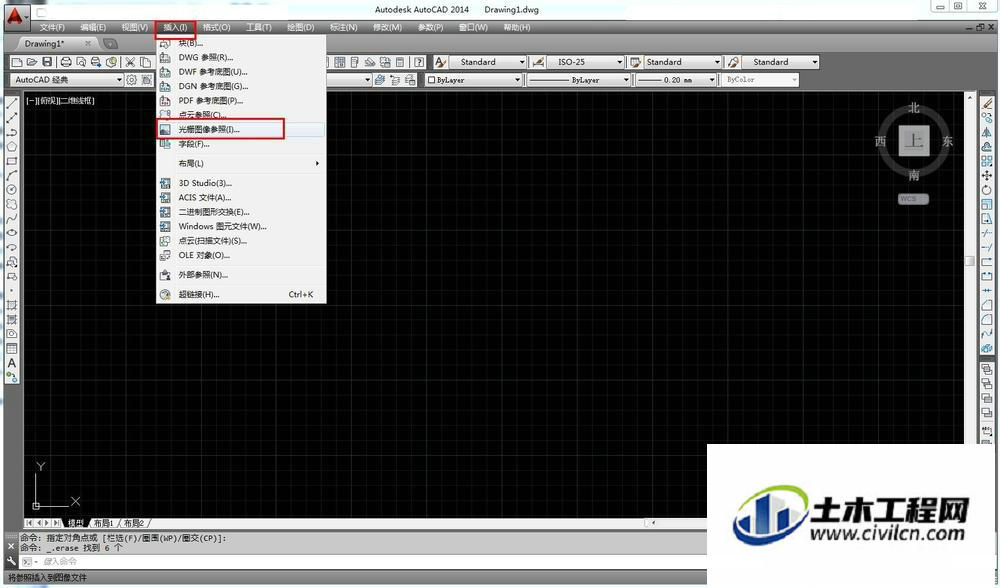Image resolution: width=1000 pixels, height=588 pixels.
Task: Open the AutoCAD 经典 workspace dropdown
Action: pyautogui.click(x=66, y=80)
